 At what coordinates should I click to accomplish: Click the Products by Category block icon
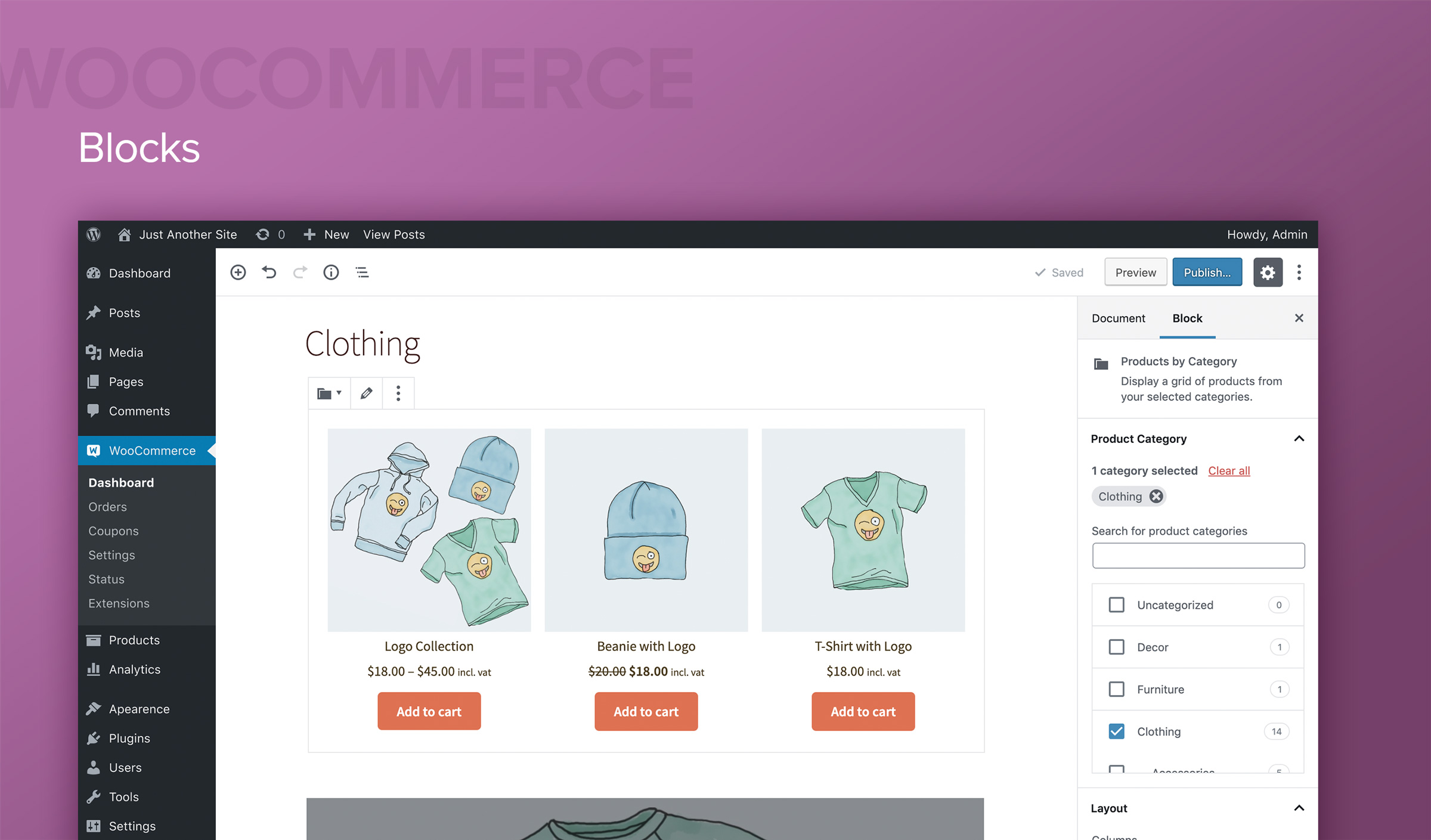(x=1102, y=362)
